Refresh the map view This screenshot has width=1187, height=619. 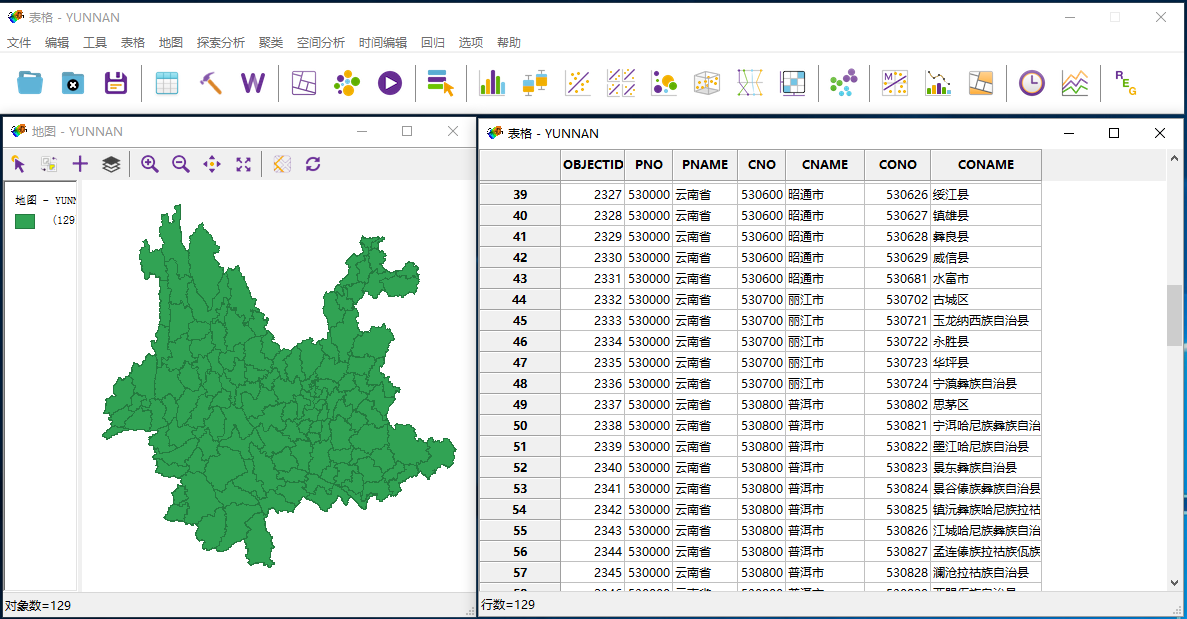[313, 164]
